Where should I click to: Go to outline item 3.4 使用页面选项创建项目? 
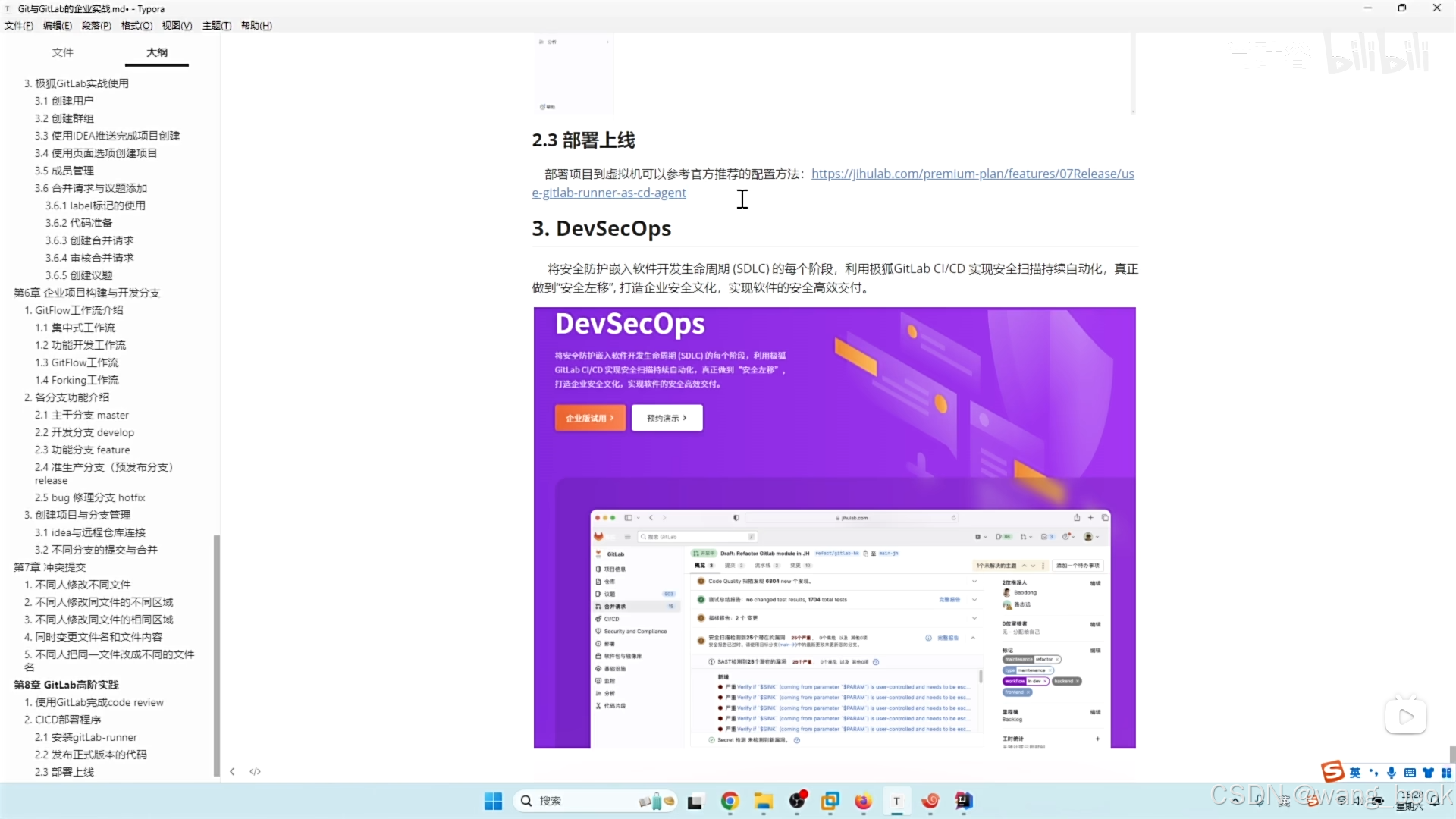point(96,153)
